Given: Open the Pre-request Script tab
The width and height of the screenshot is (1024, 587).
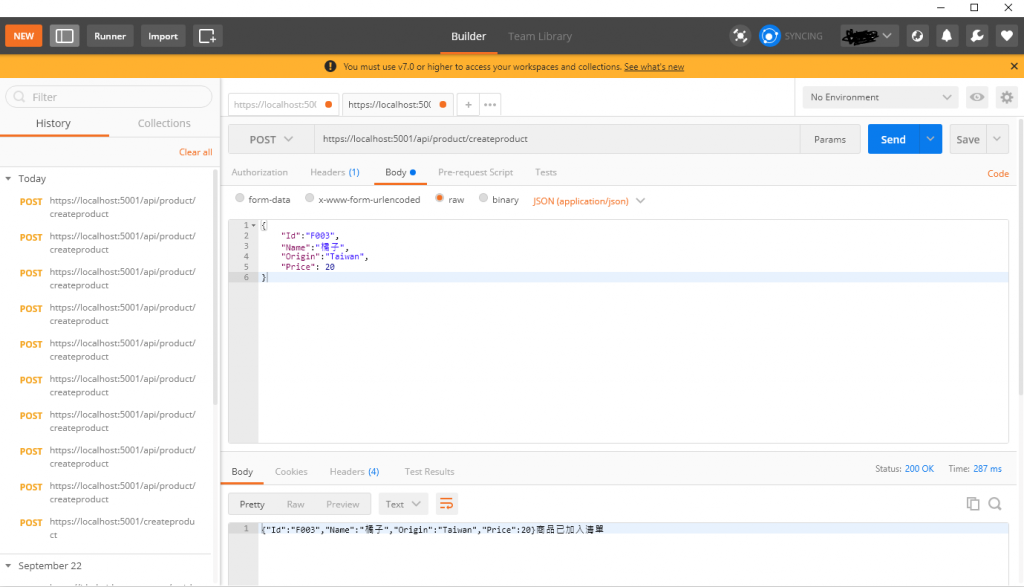Looking at the screenshot, I should pyautogui.click(x=475, y=172).
